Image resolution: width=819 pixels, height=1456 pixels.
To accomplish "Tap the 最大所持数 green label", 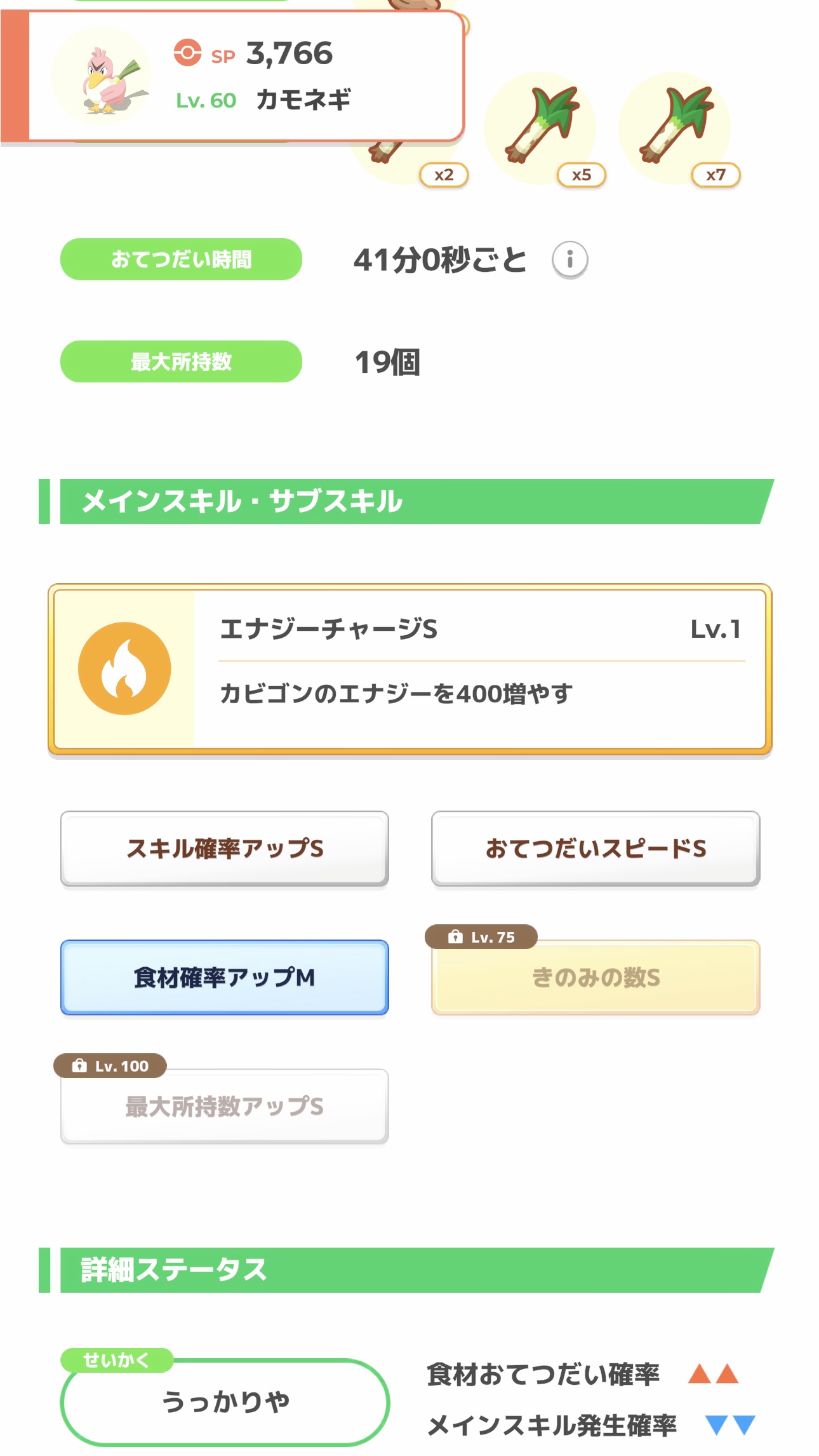I will click(181, 361).
